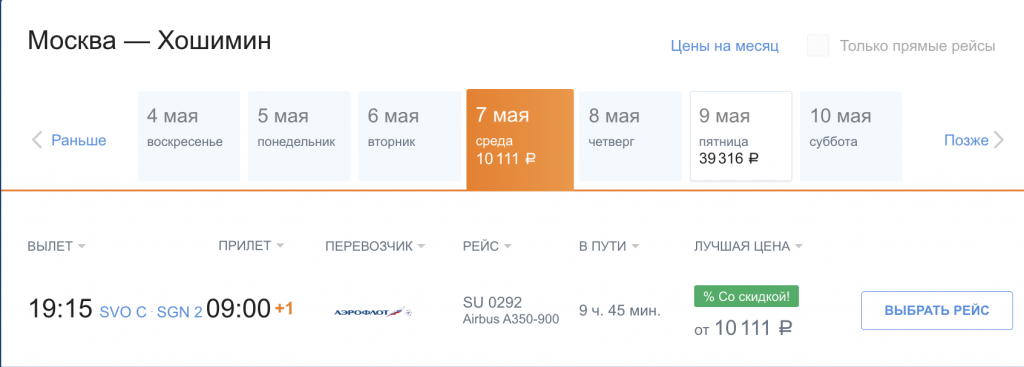Sort by ВЫЛЕТ column arrow

click(82, 246)
